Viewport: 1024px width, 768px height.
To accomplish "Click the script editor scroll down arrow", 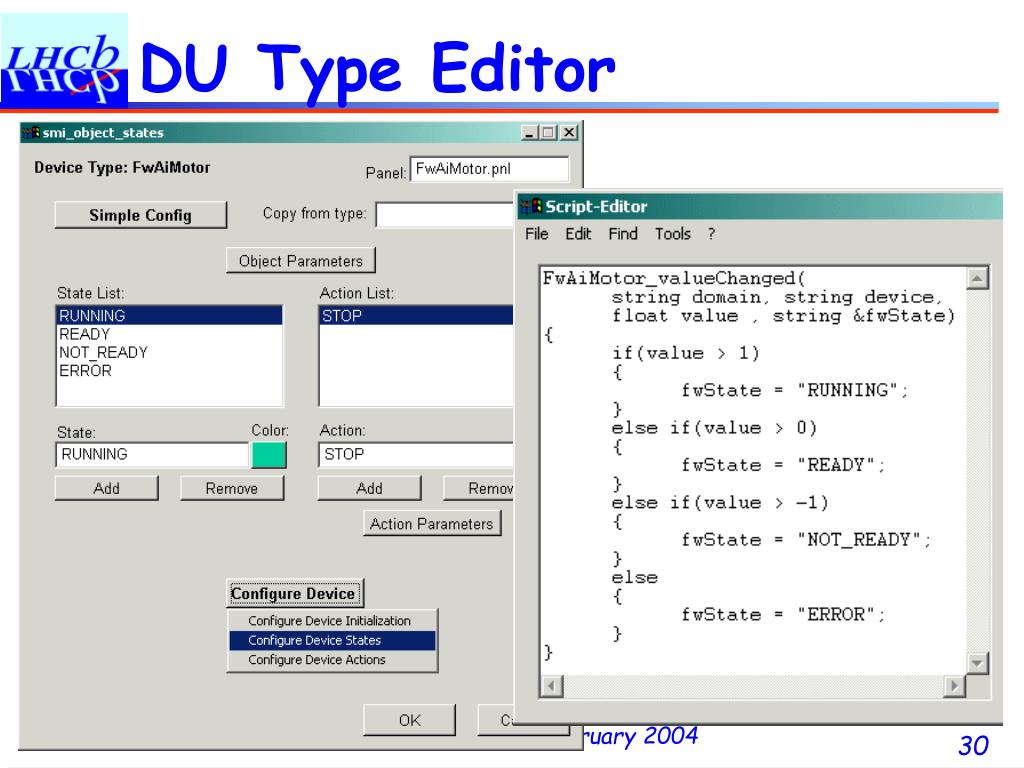I will (977, 664).
